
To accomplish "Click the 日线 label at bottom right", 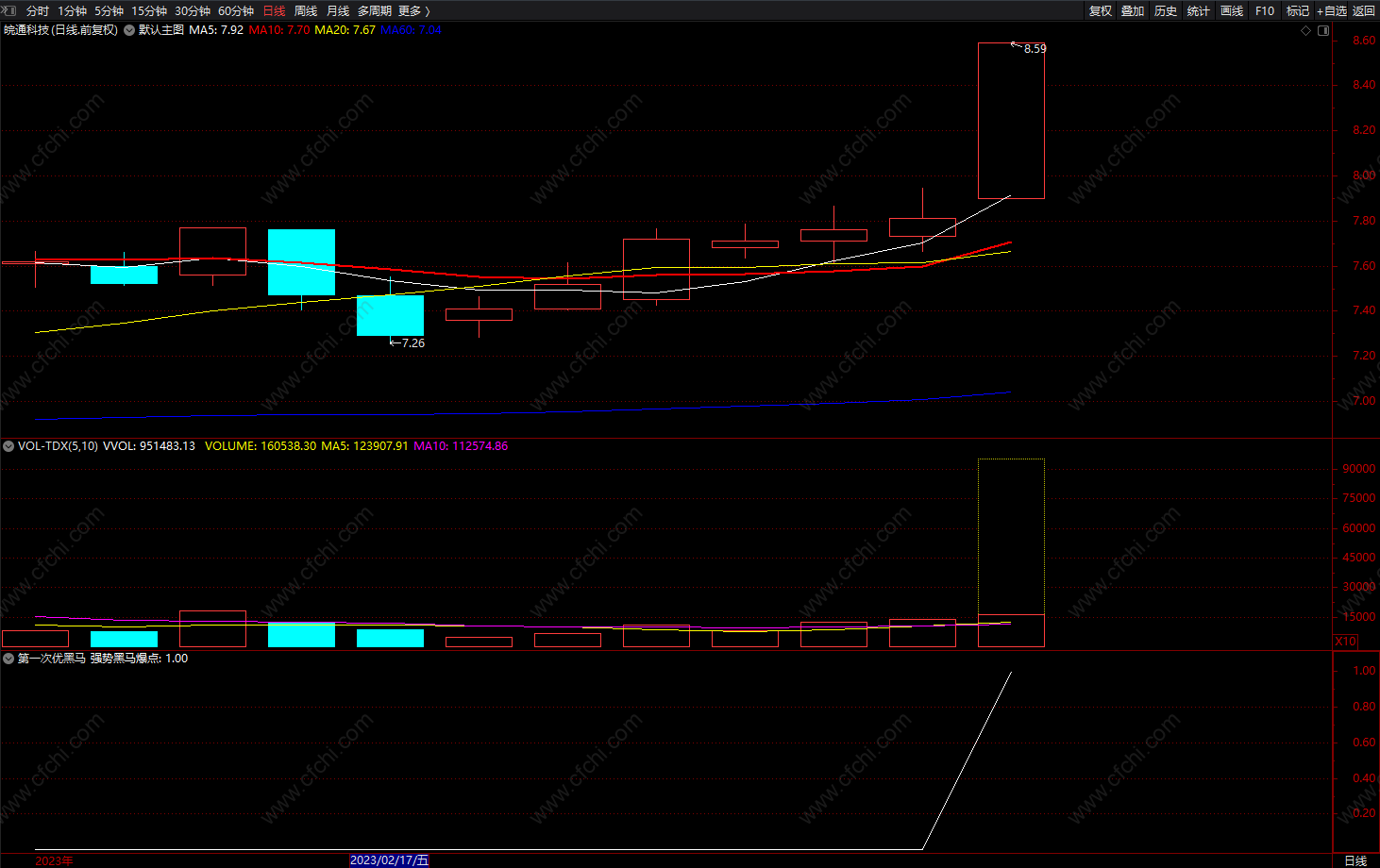I will (x=1355, y=860).
